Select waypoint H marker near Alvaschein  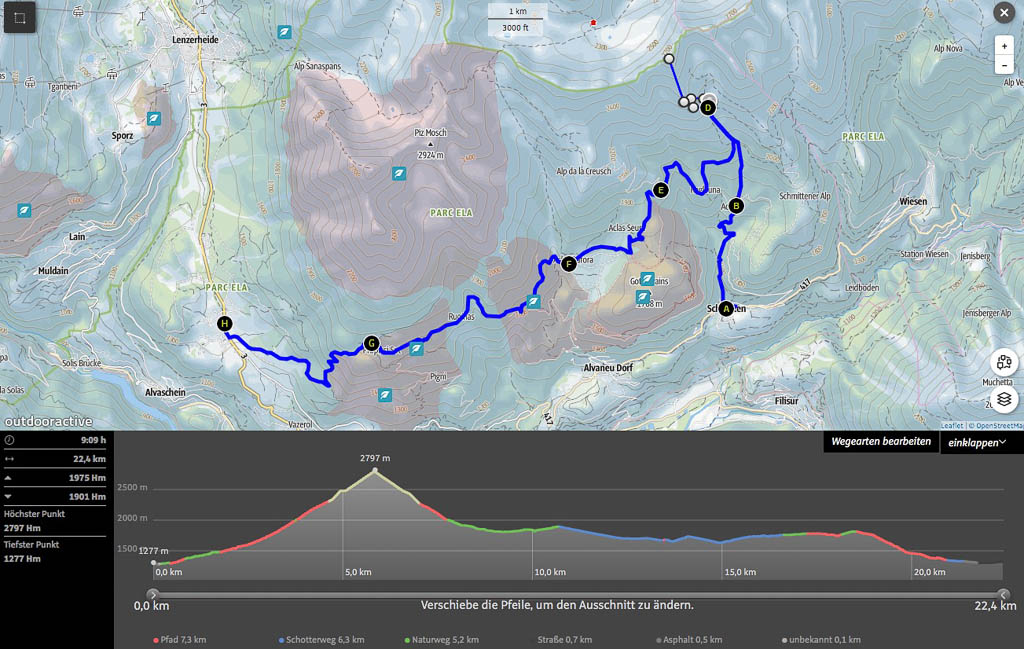point(225,323)
